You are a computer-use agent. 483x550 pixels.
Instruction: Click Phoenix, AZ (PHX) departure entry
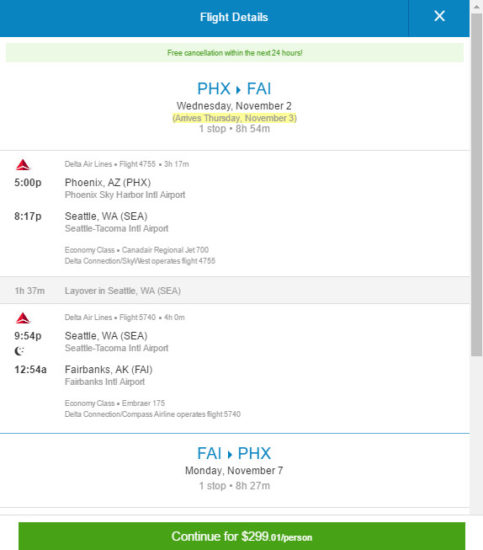coord(108,182)
